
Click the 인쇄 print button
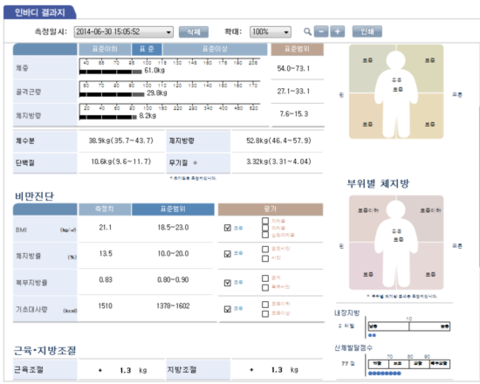[x=367, y=32]
